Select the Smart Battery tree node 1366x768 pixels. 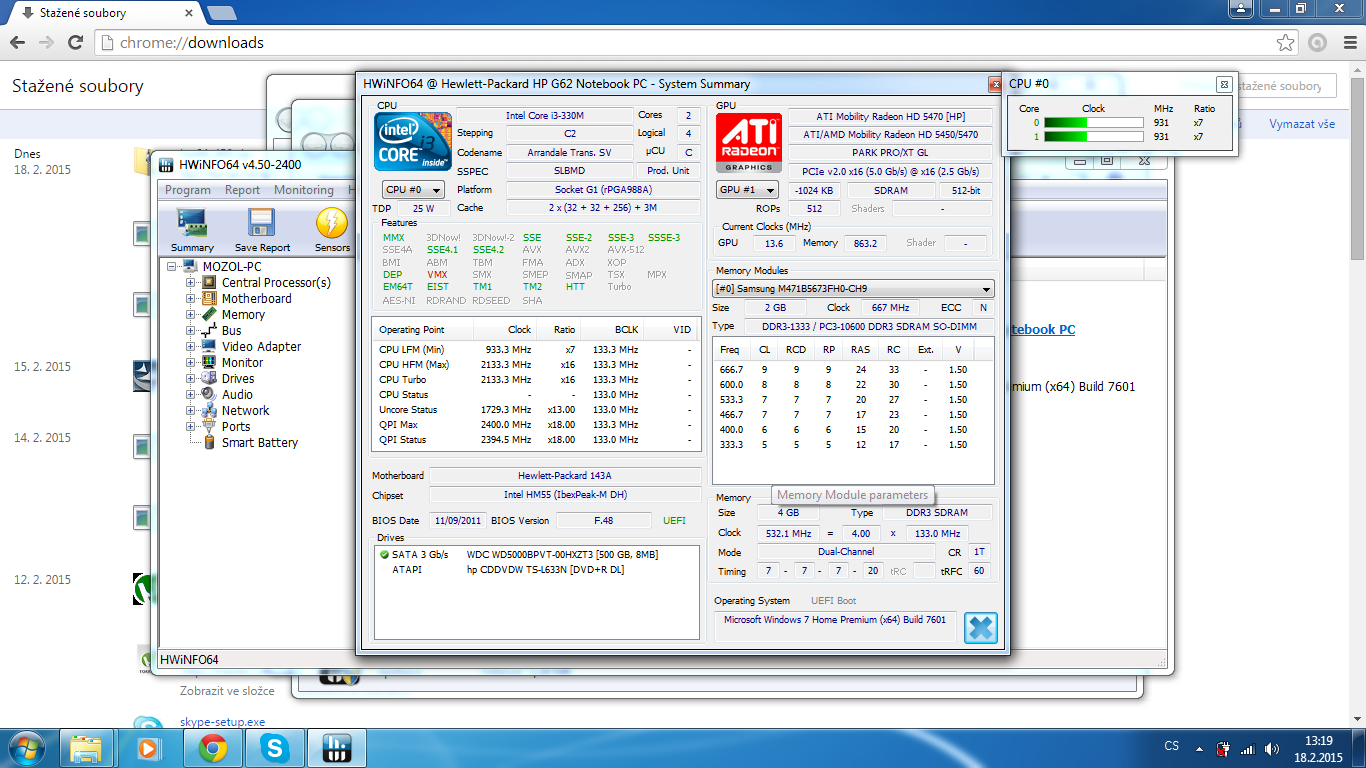tap(260, 443)
